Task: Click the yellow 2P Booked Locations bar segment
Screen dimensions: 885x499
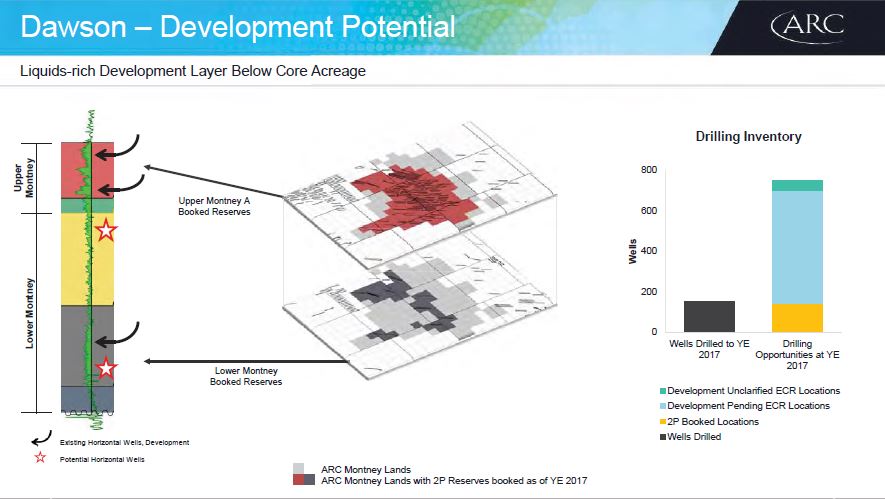Action: (797, 318)
